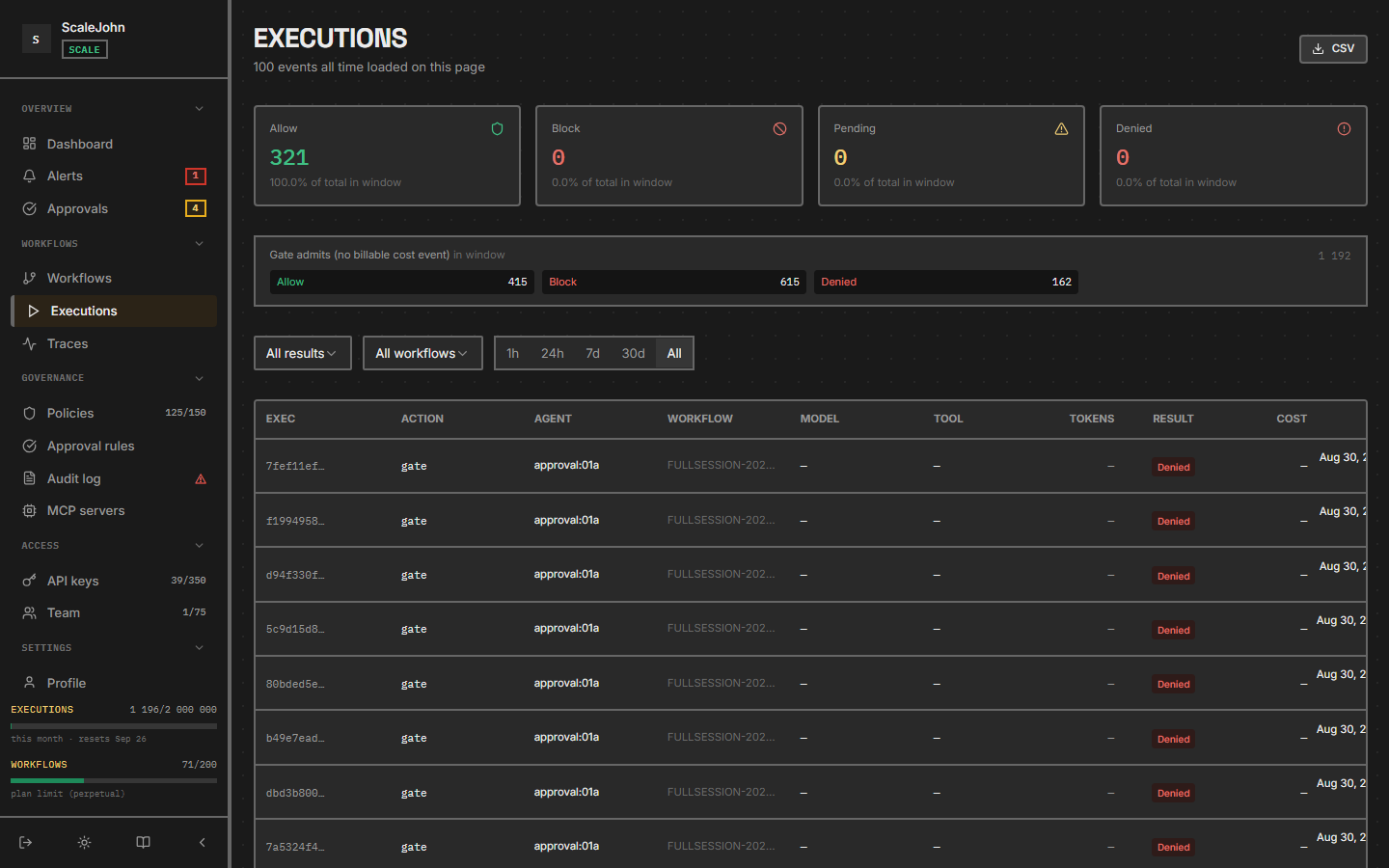Select the All time range
1389x868 pixels.
click(x=674, y=353)
